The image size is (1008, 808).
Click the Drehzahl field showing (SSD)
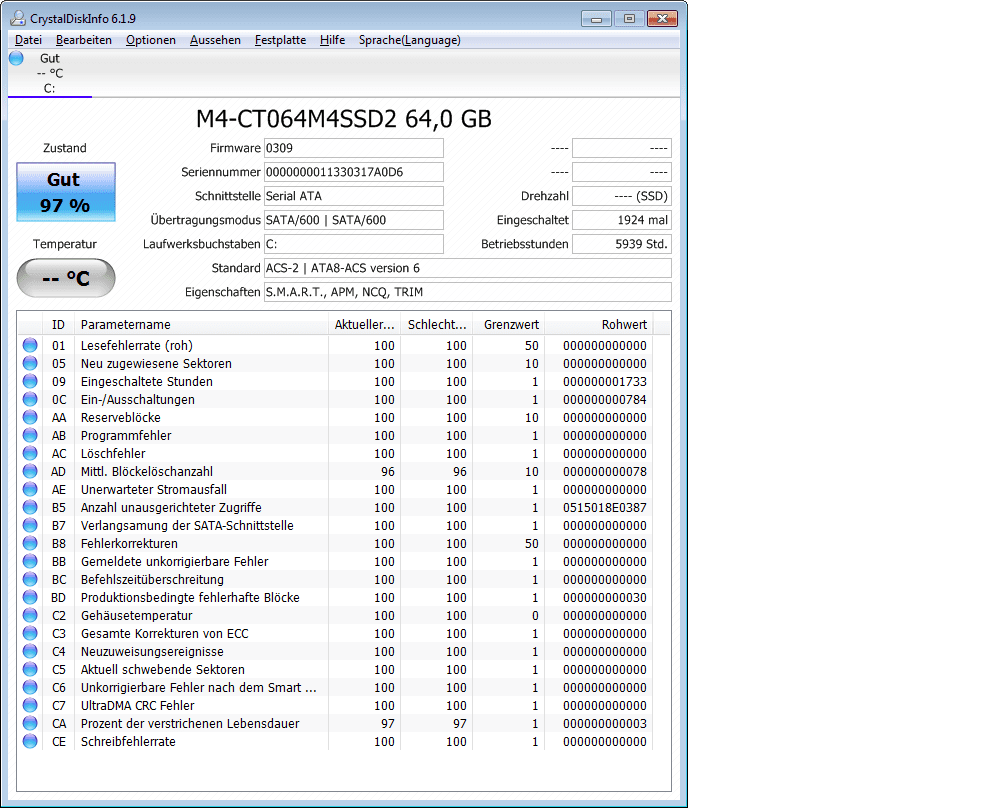[622, 196]
